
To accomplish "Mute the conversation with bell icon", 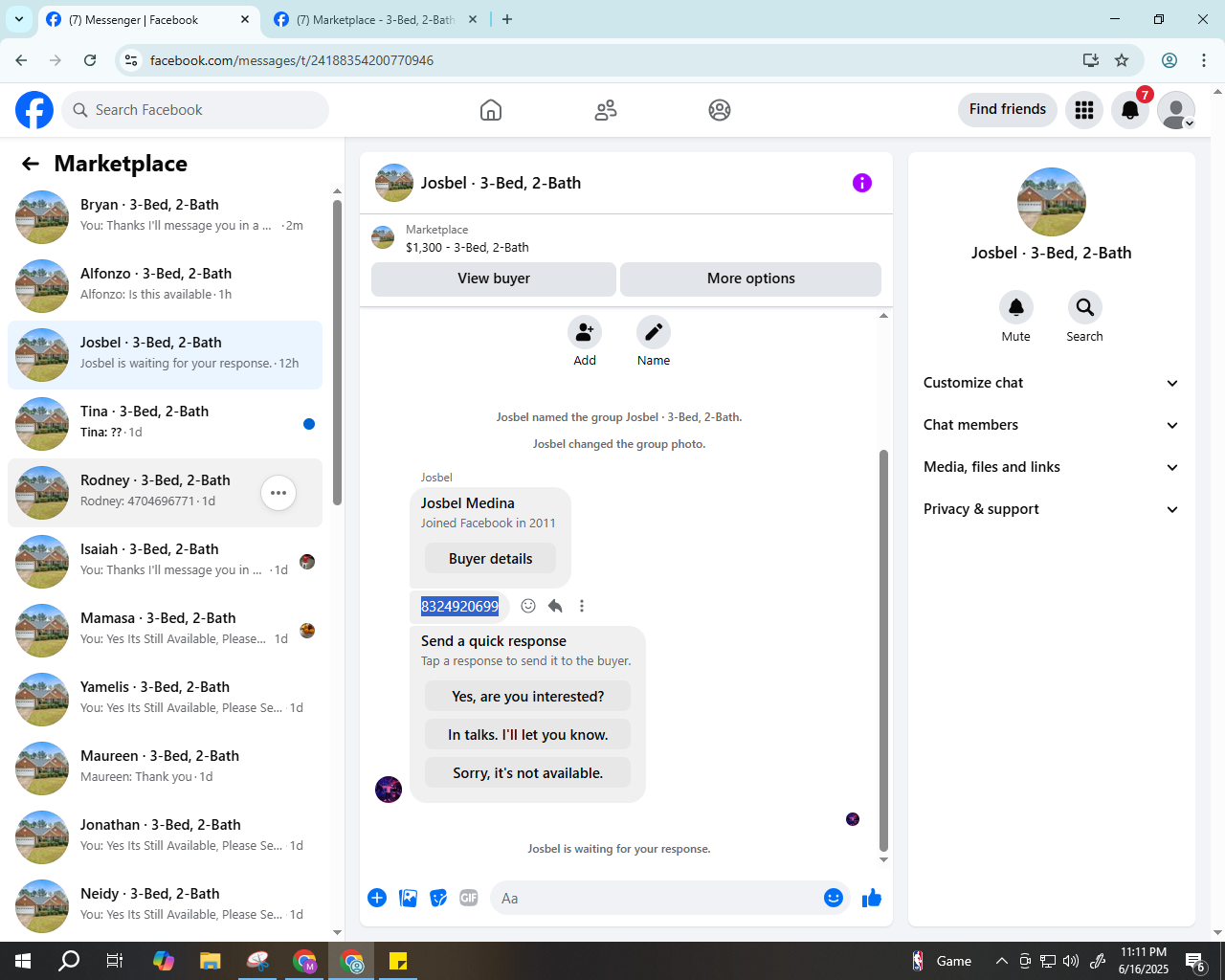I will [x=1016, y=307].
